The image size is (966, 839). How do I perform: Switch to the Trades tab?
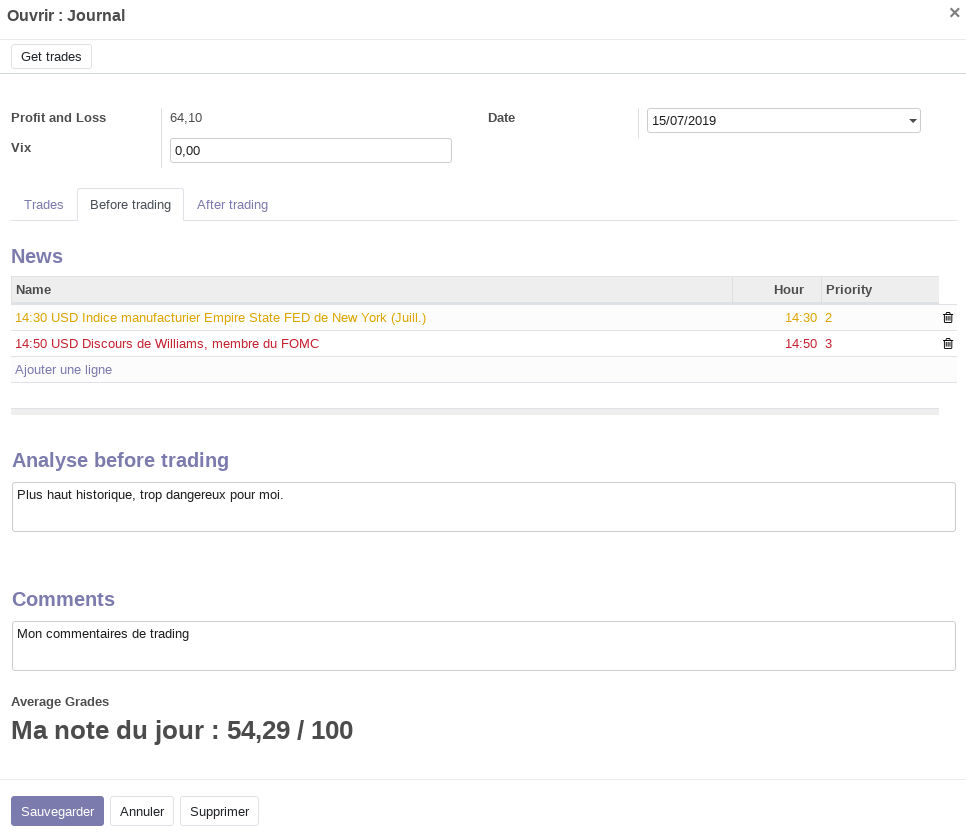(44, 205)
